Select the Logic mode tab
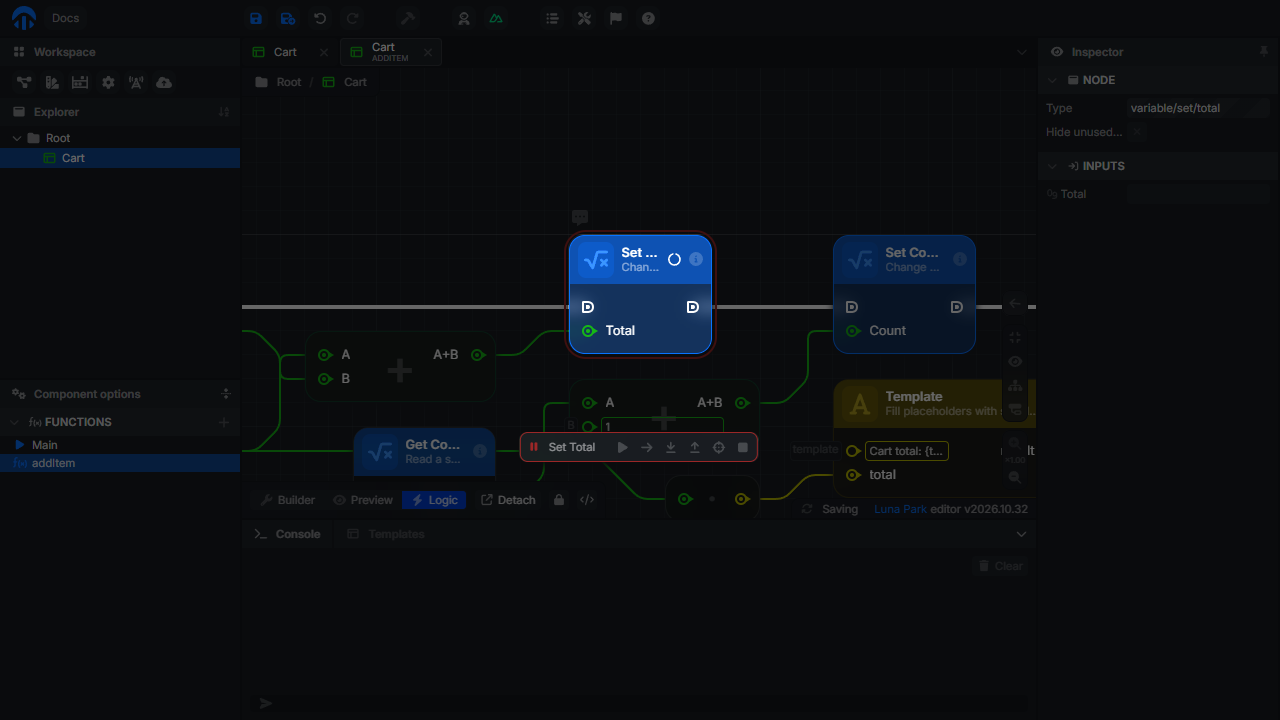This screenshot has height=720, width=1280. (434, 500)
